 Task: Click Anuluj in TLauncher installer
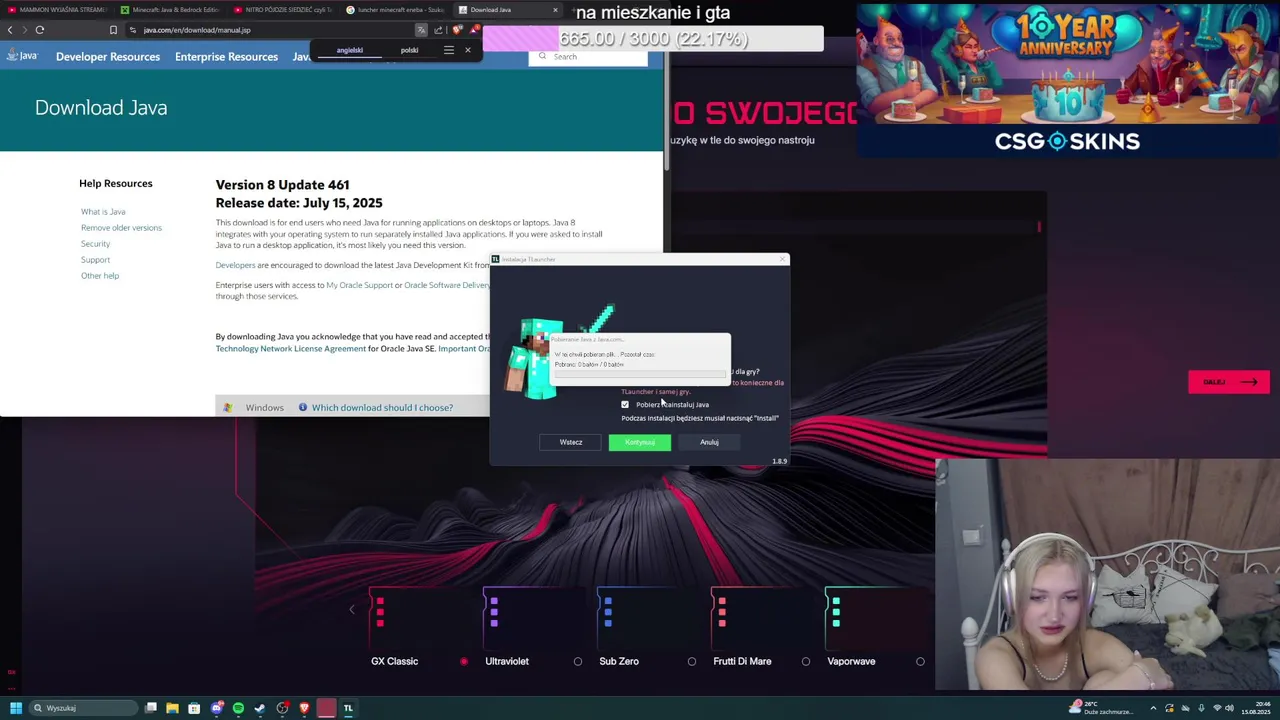[709, 442]
